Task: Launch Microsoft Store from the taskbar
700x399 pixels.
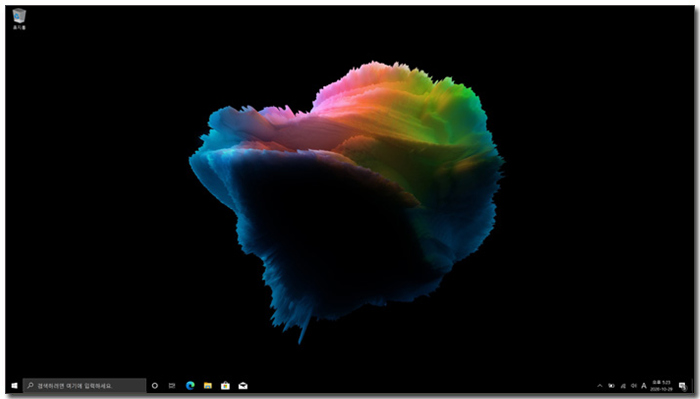Action: click(225, 386)
